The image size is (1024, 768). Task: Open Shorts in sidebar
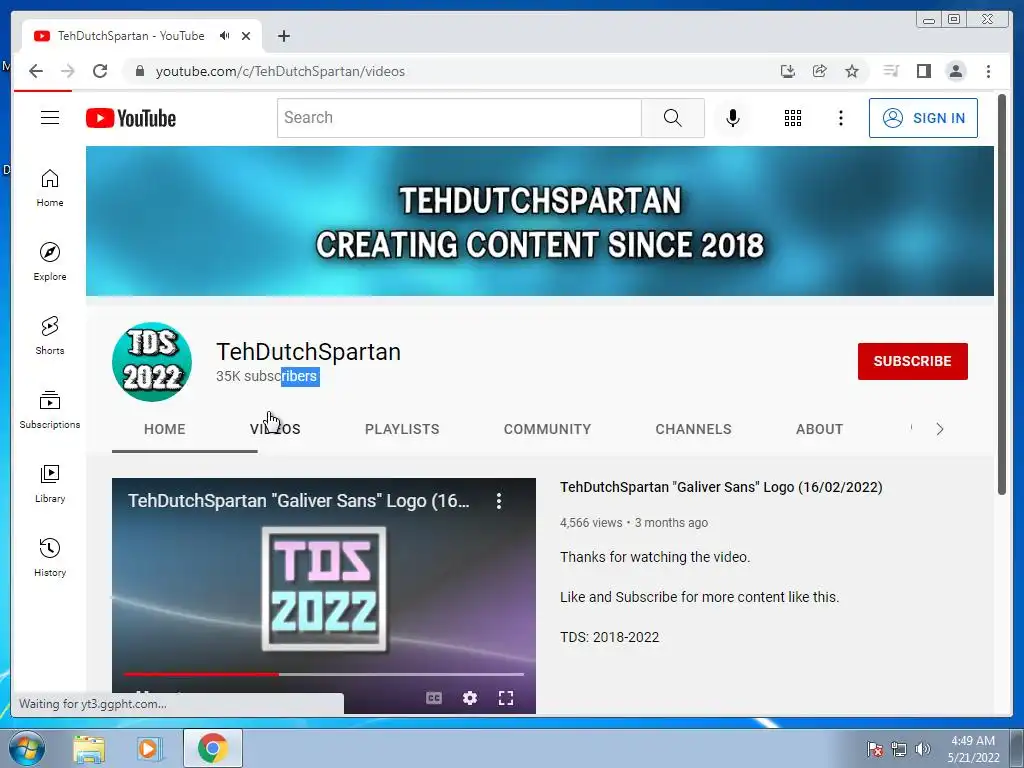click(x=50, y=336)
